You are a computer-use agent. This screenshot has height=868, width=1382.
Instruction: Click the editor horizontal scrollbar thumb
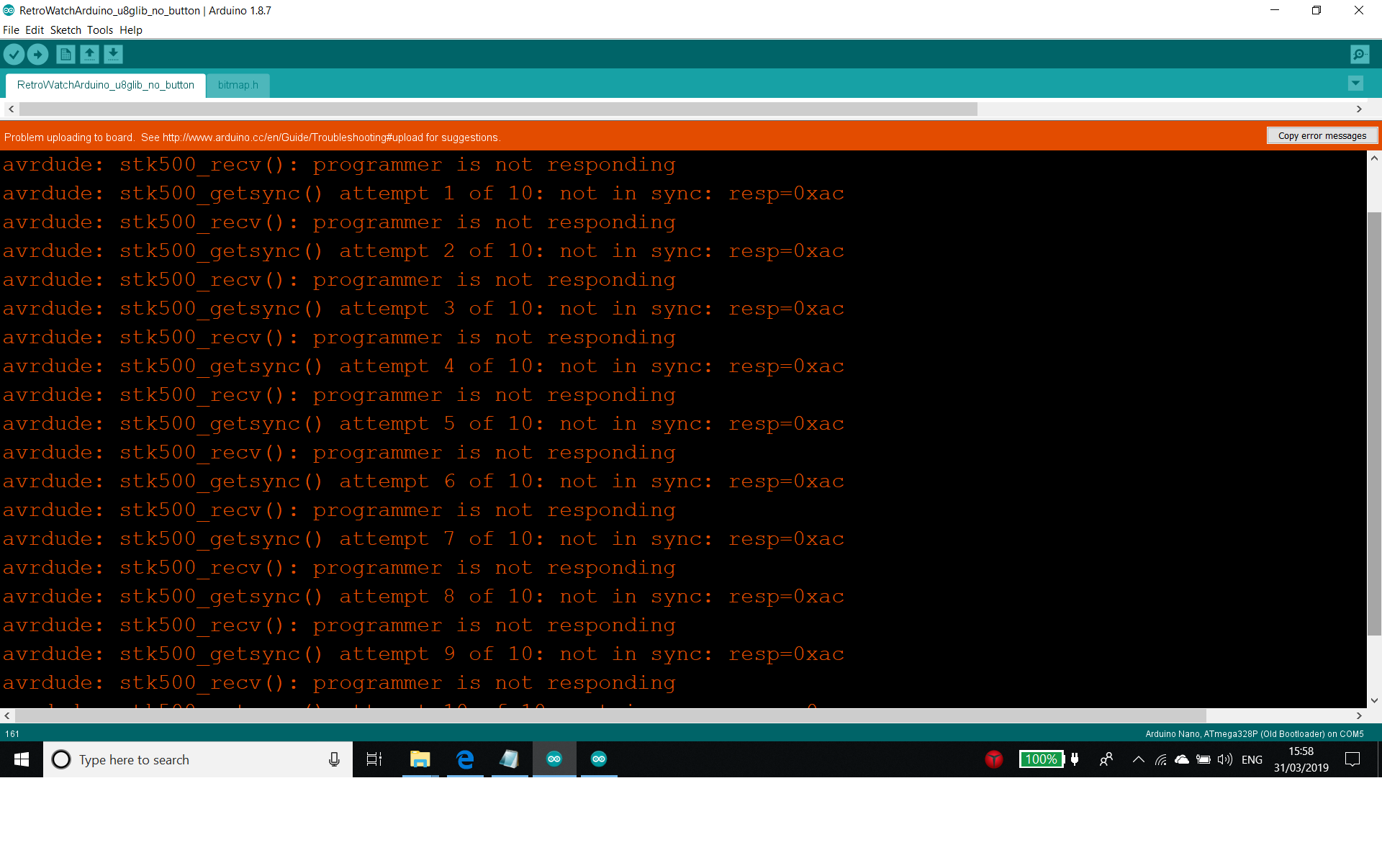point(498,109)
